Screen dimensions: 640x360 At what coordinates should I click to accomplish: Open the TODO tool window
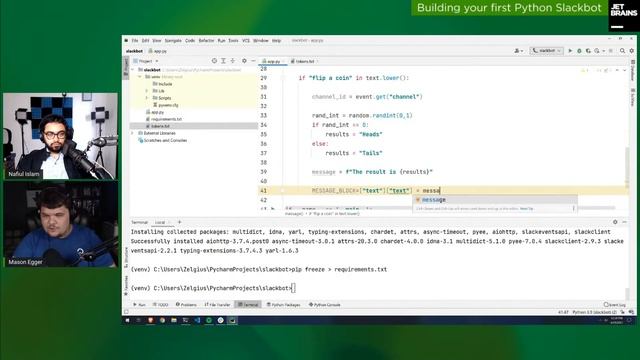coord(160,305)
